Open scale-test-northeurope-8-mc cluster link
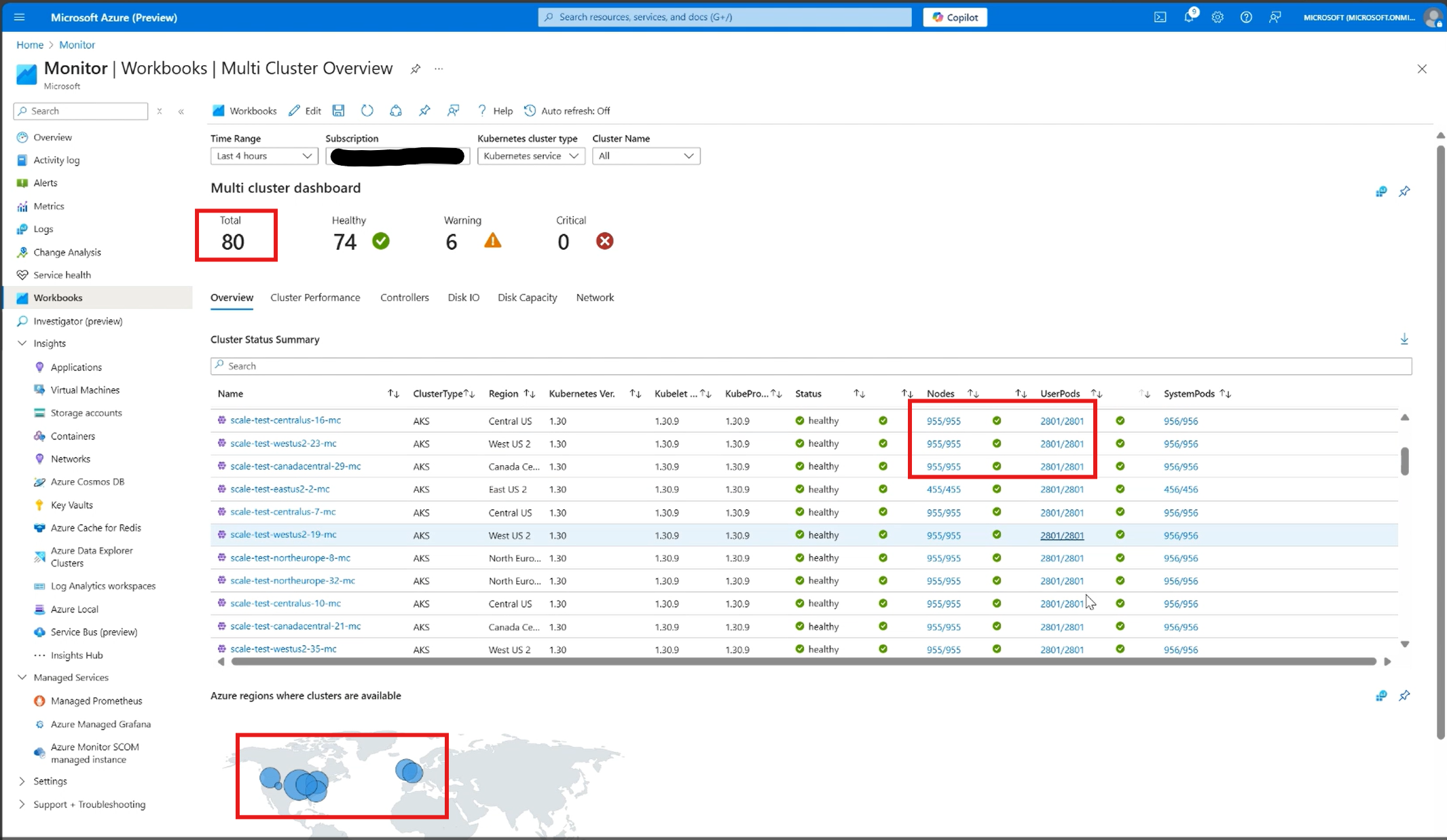 click(x=290, y=558)
